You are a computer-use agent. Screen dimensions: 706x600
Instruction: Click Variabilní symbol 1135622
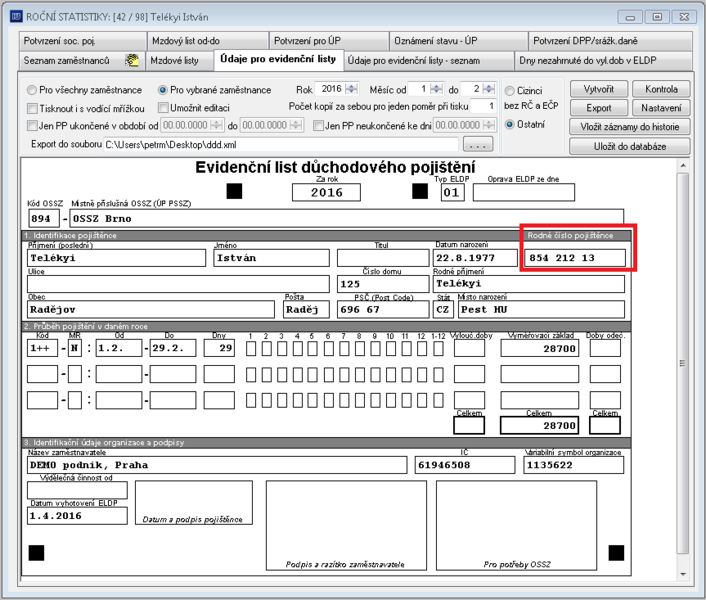[574, 465]
